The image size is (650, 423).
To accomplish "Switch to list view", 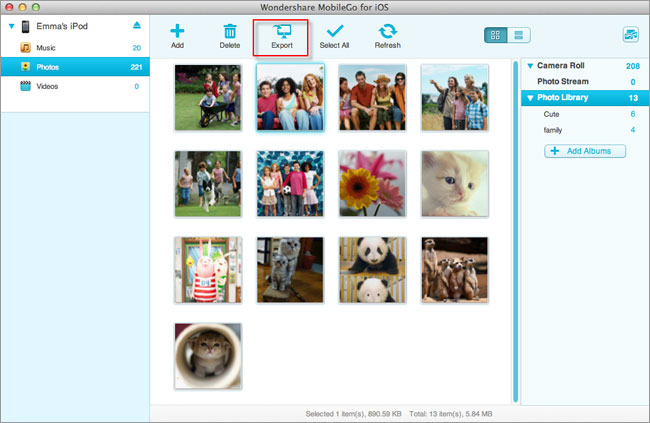I will tap(519, 35).
